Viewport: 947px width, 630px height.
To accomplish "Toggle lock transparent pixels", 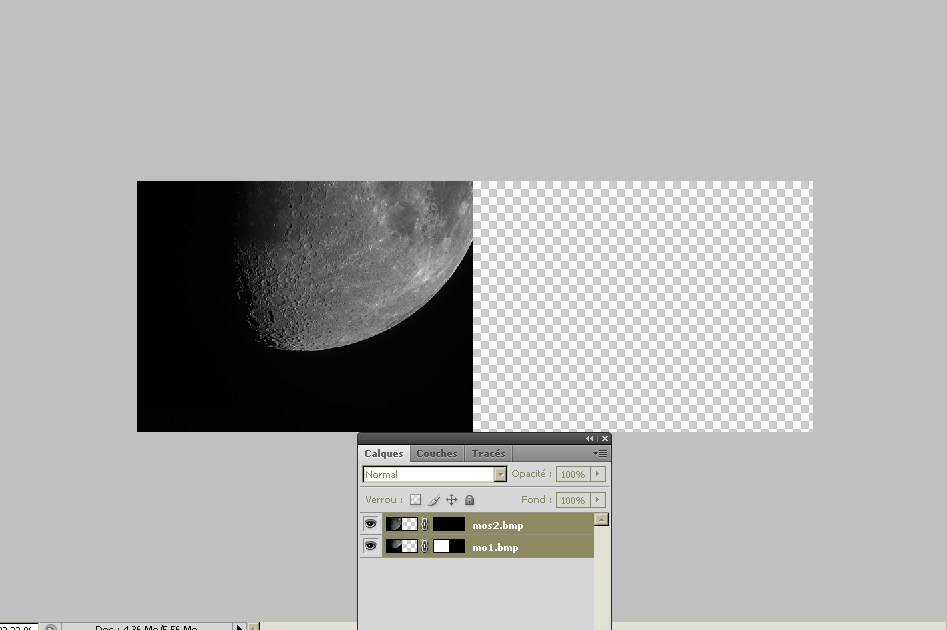I will click(x=416, y=500).
